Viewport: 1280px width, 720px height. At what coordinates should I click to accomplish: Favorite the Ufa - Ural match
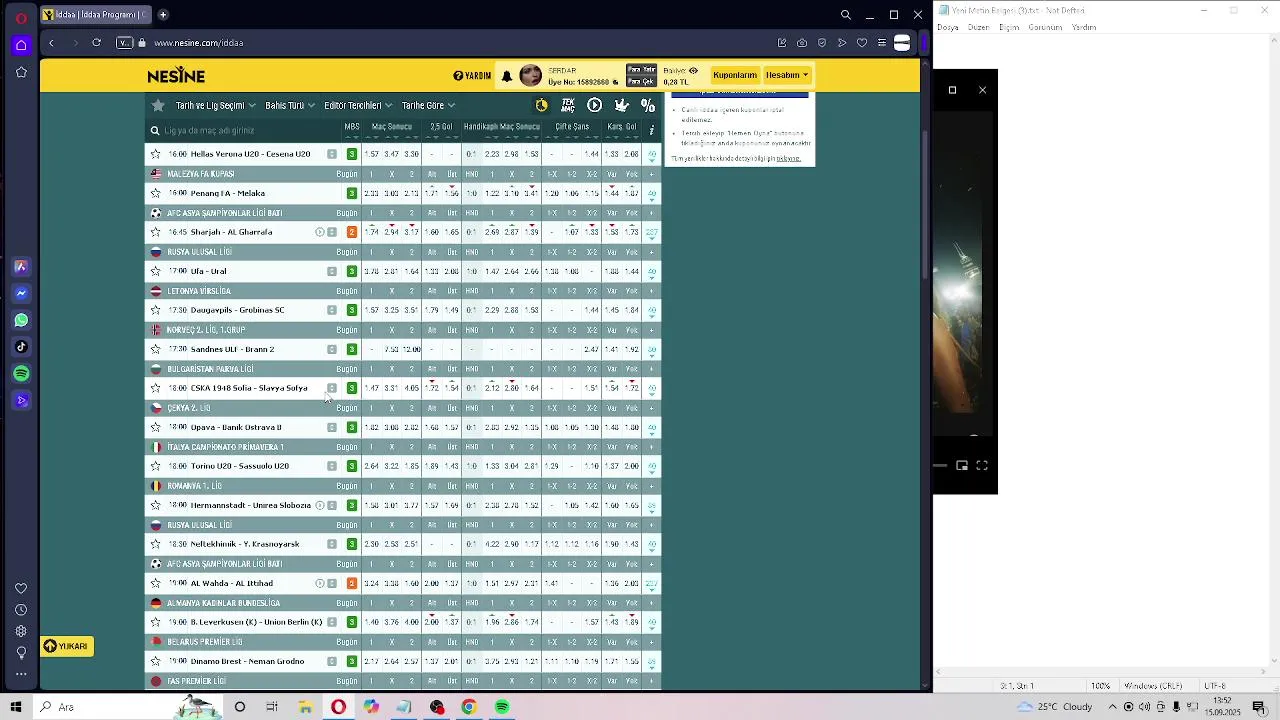click(155, 271)
